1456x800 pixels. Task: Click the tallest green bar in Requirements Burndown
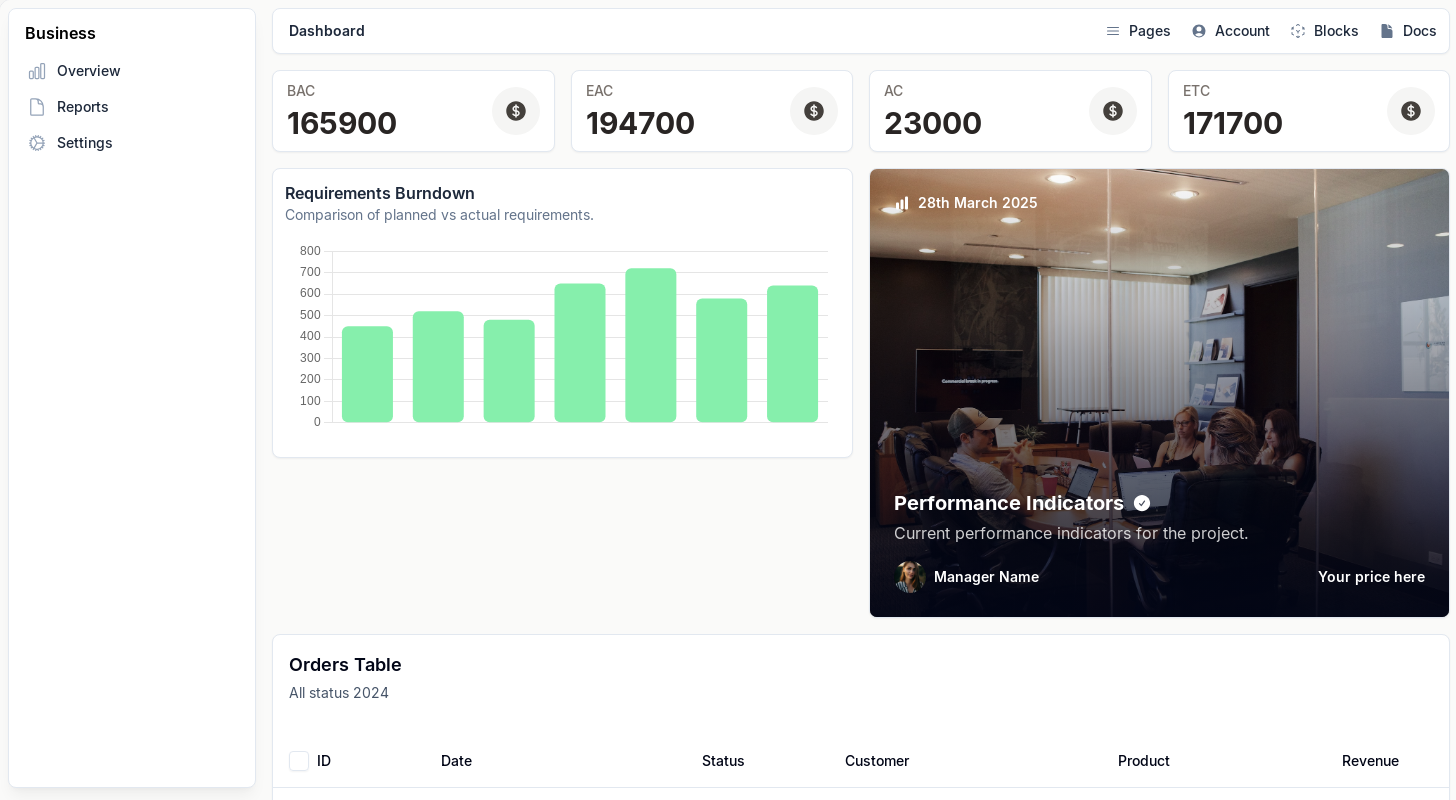(x=651, y=345)
